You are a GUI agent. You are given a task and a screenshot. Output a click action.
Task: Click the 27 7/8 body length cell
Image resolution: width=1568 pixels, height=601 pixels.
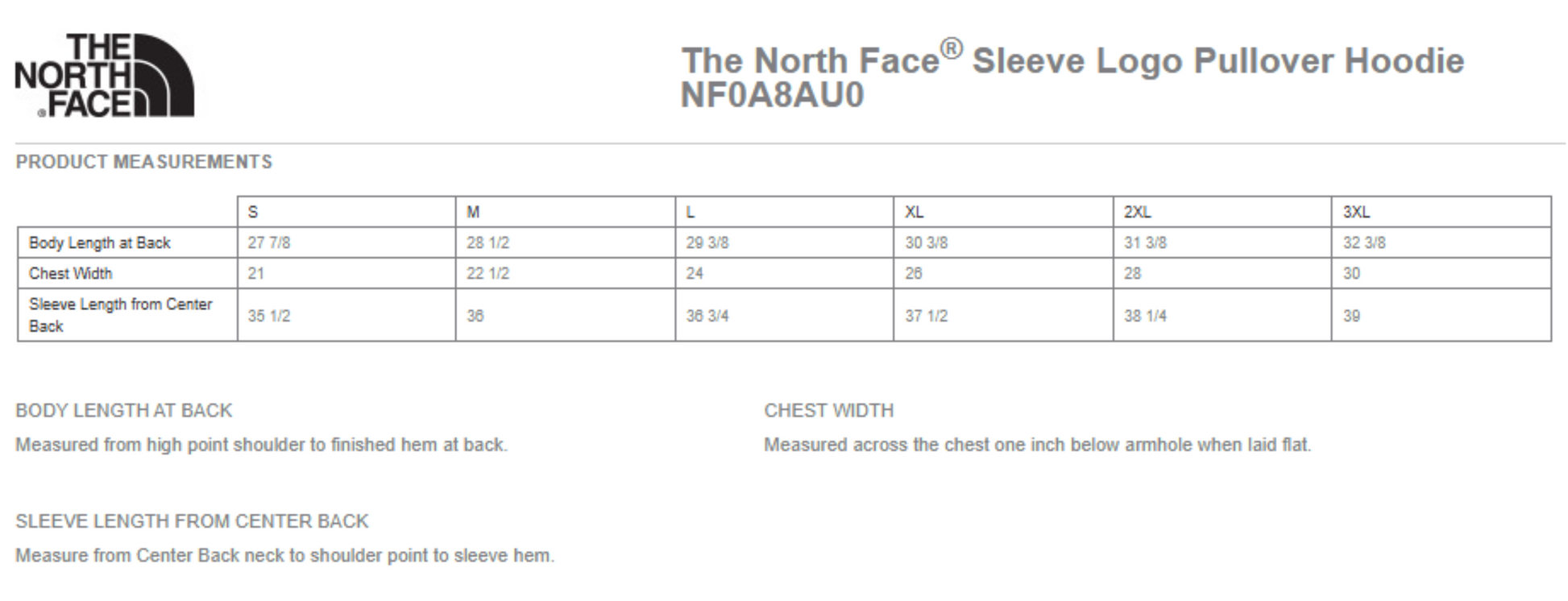coord(269,242)
